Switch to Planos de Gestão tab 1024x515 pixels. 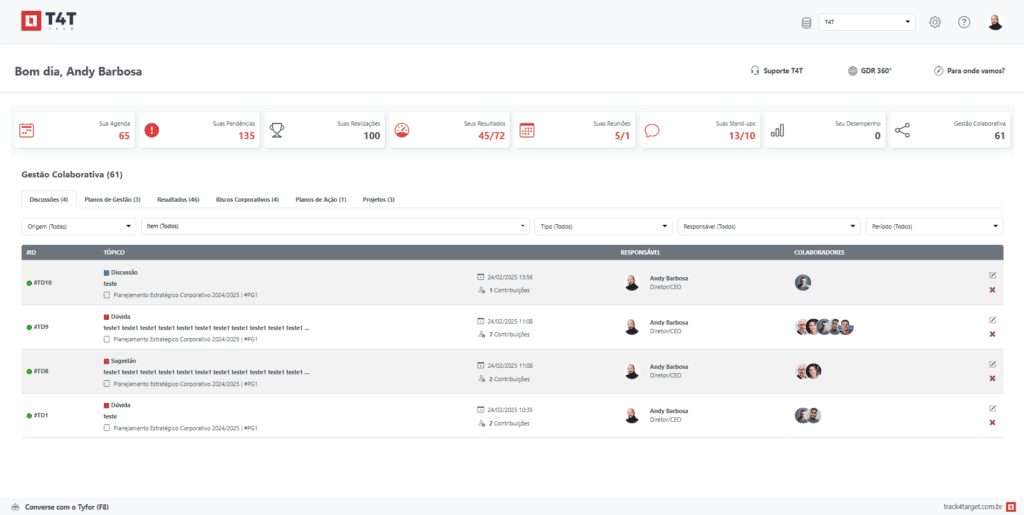coord(112,199)
